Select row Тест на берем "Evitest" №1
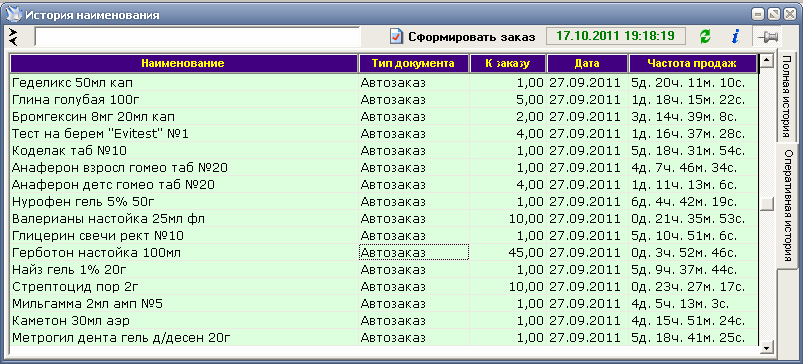Image resolution: width=804 pixels, height=364 pixels. [x=384, y=134]
